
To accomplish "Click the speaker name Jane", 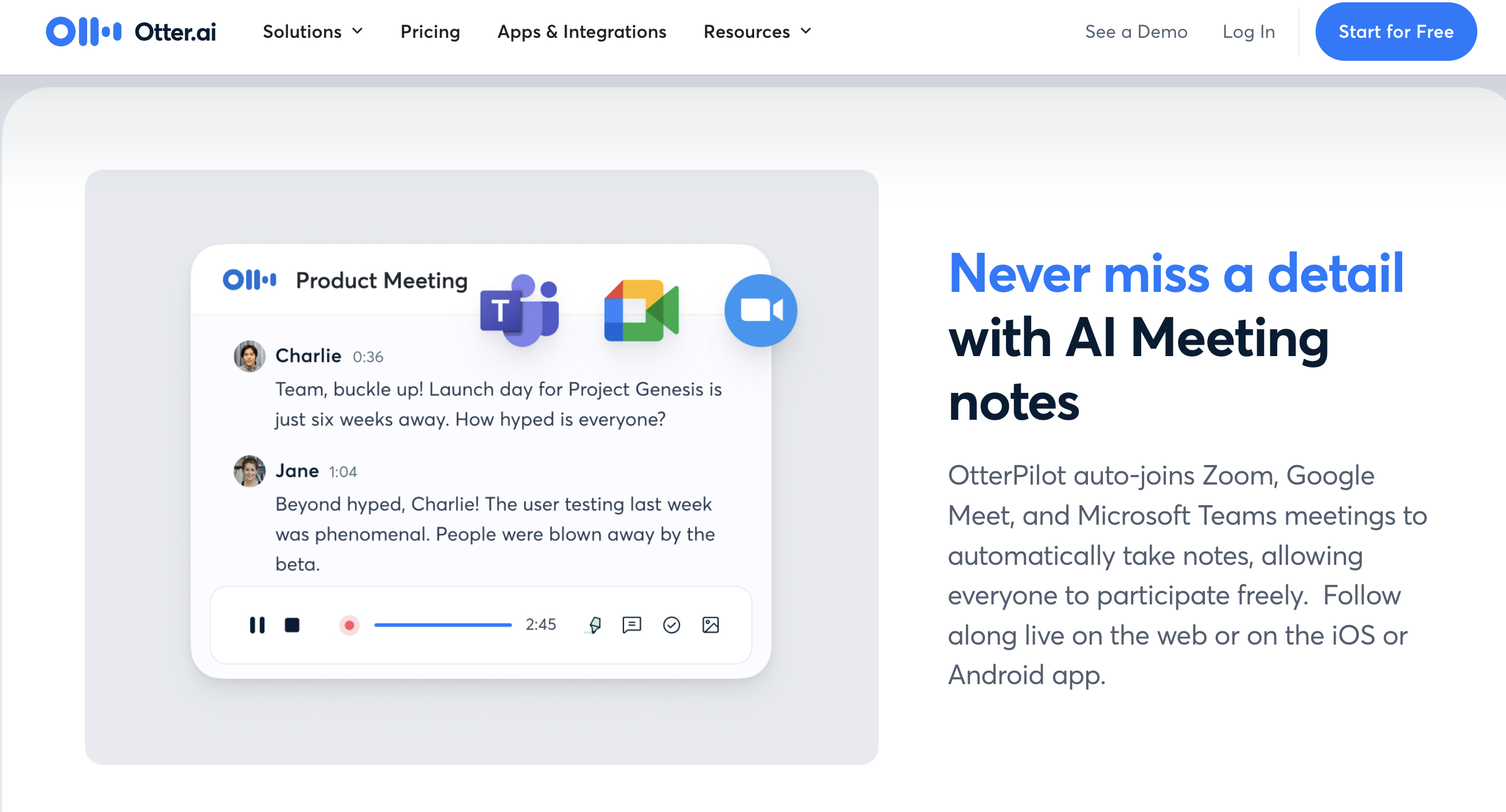I will click(x=297, y=471).
